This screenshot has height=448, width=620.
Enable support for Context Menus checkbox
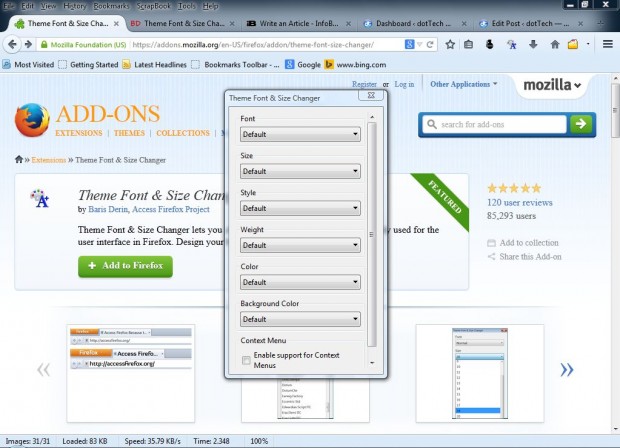[x=246, y=360]
